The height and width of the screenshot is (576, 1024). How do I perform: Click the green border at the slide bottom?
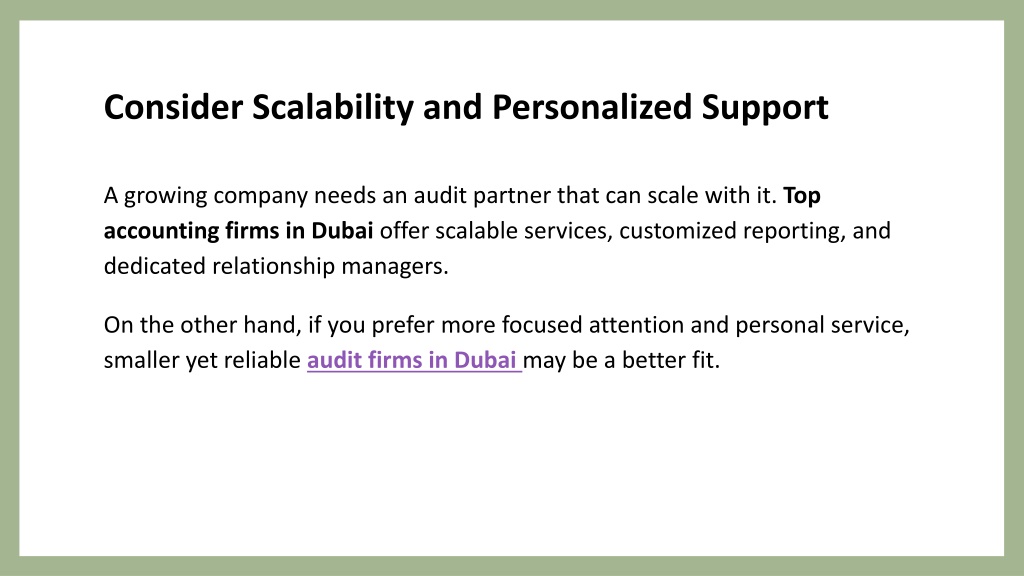pos(512,566)
